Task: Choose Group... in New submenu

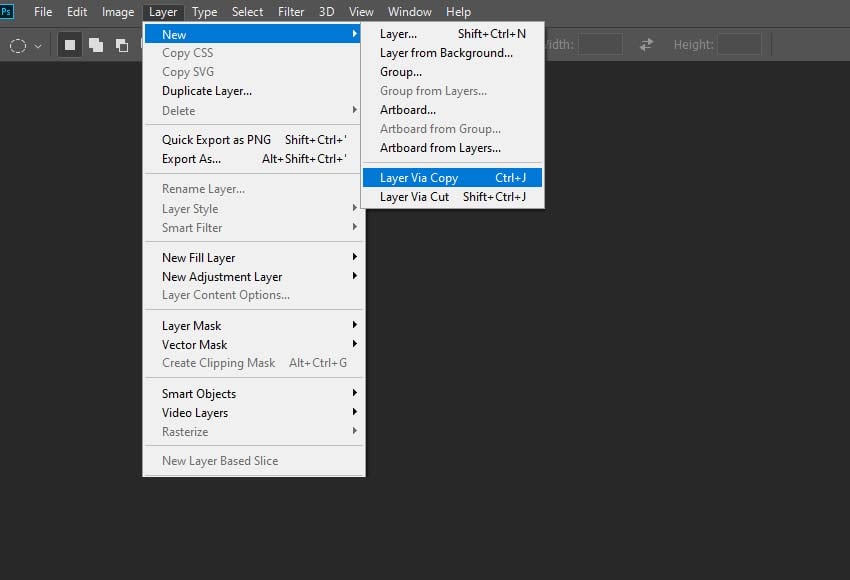Action: pos(453,72)
